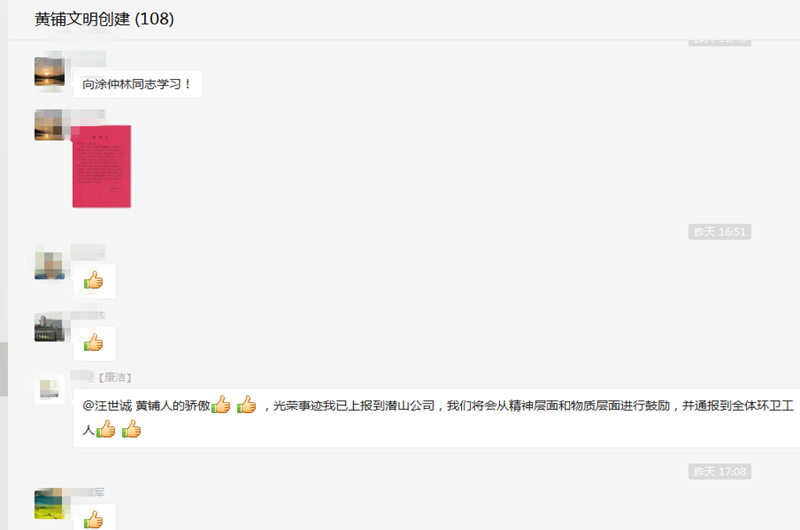Click the last thumbs-up after 人 in long message
This screenshot has height=530, width=800.
pos(132,429)
